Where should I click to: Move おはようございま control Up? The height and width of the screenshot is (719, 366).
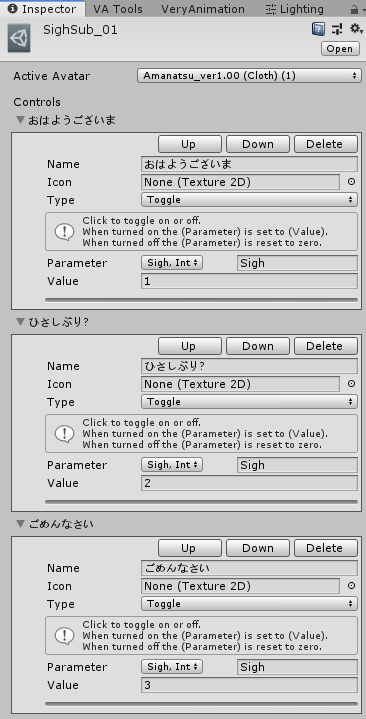click(x=189, y=144)
